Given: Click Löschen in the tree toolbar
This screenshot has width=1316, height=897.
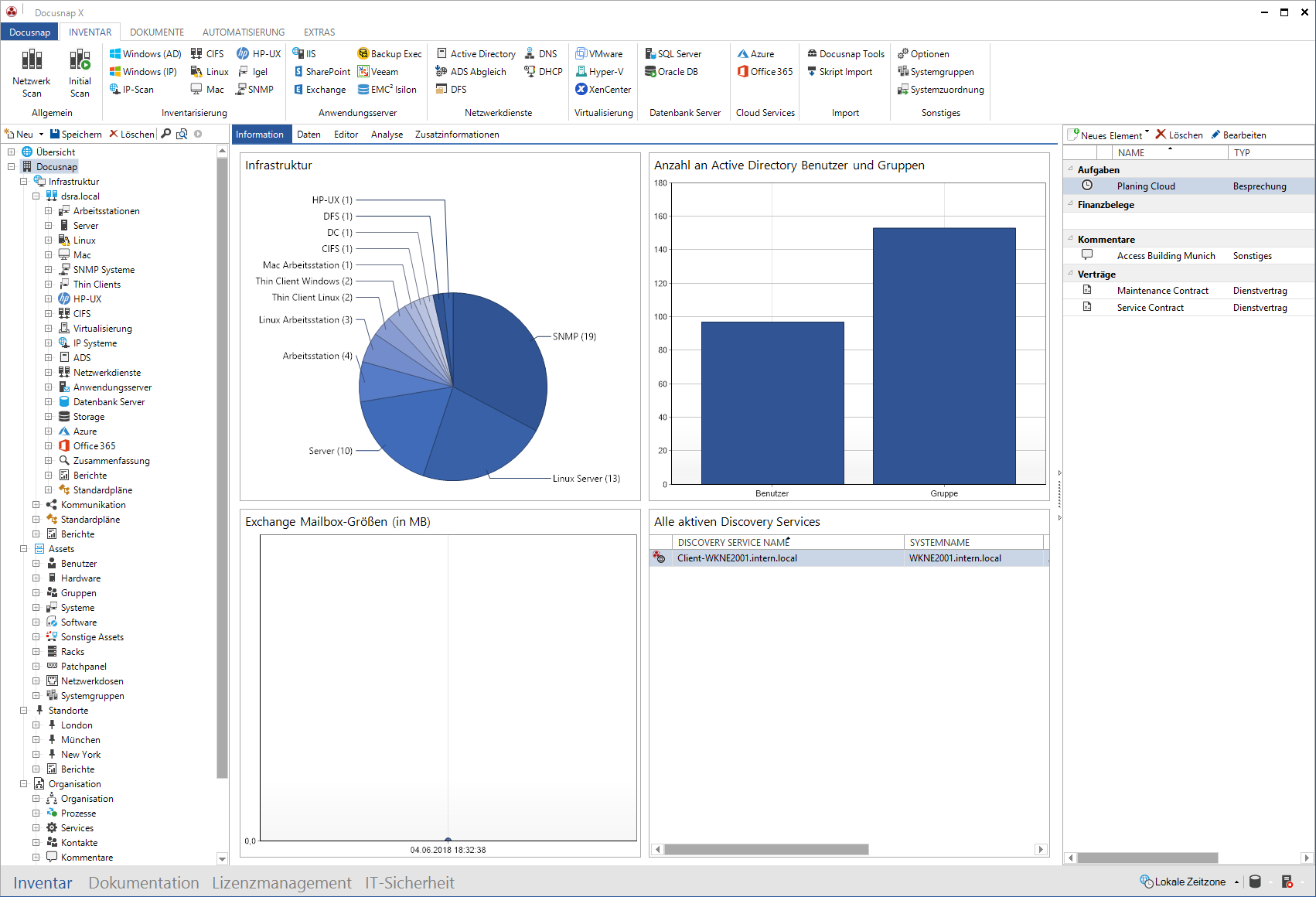Looking at the screenshot, I should (132, 135).
